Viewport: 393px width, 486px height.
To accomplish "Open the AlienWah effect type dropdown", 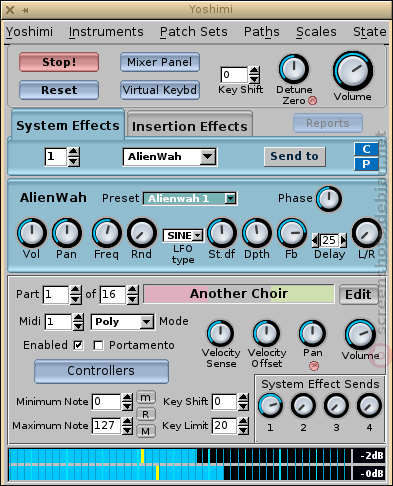I will point(170,157).
